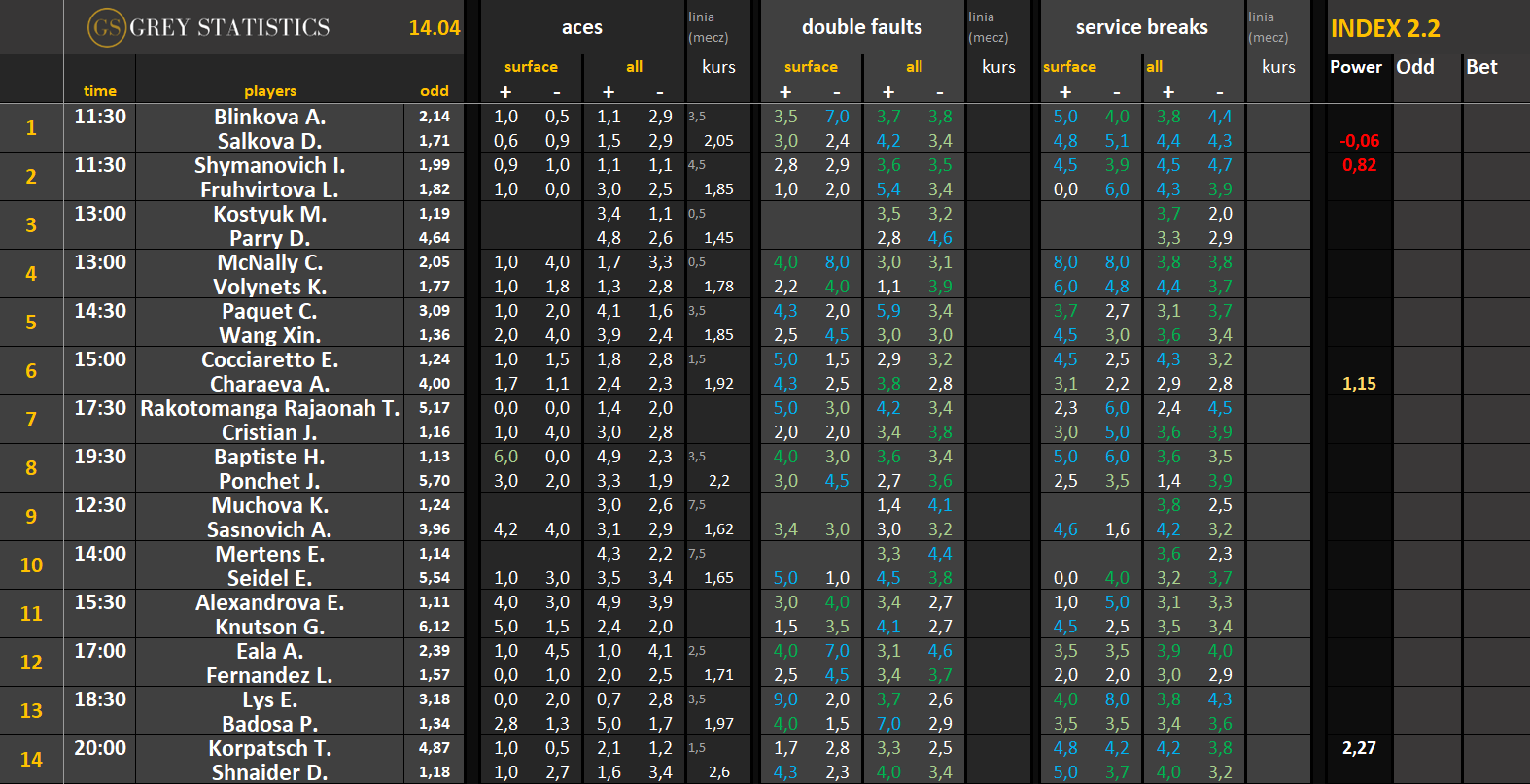
Task: Select the date cell 14.04
Action: [434, 28]
